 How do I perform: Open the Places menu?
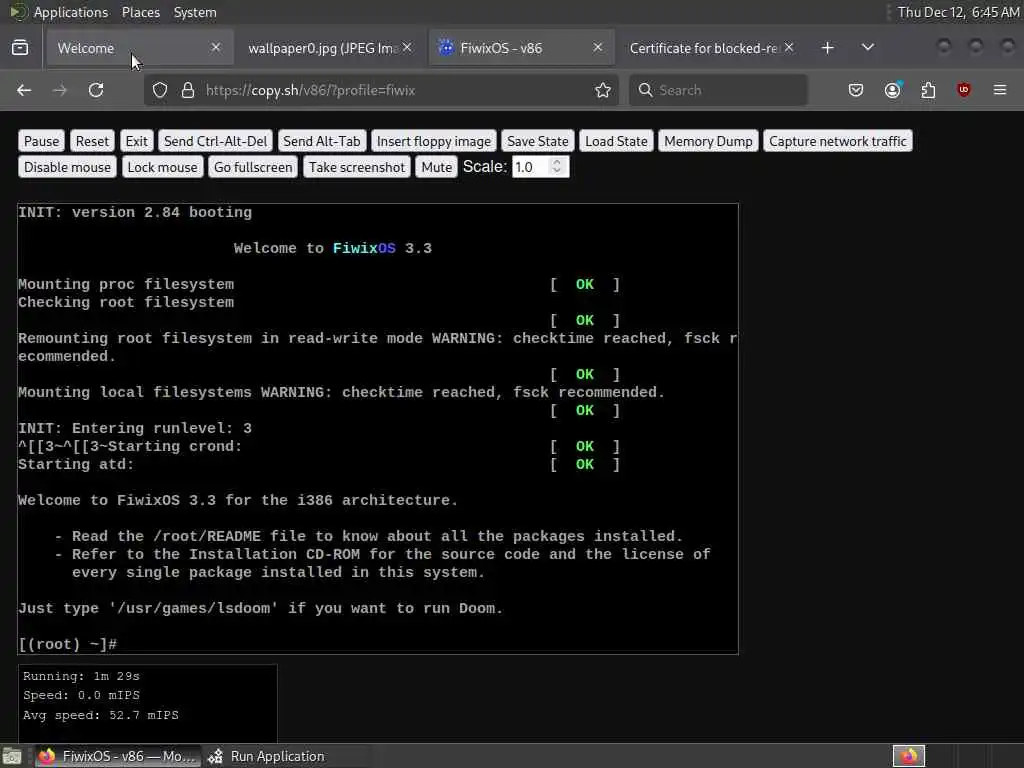click(140, 12)
